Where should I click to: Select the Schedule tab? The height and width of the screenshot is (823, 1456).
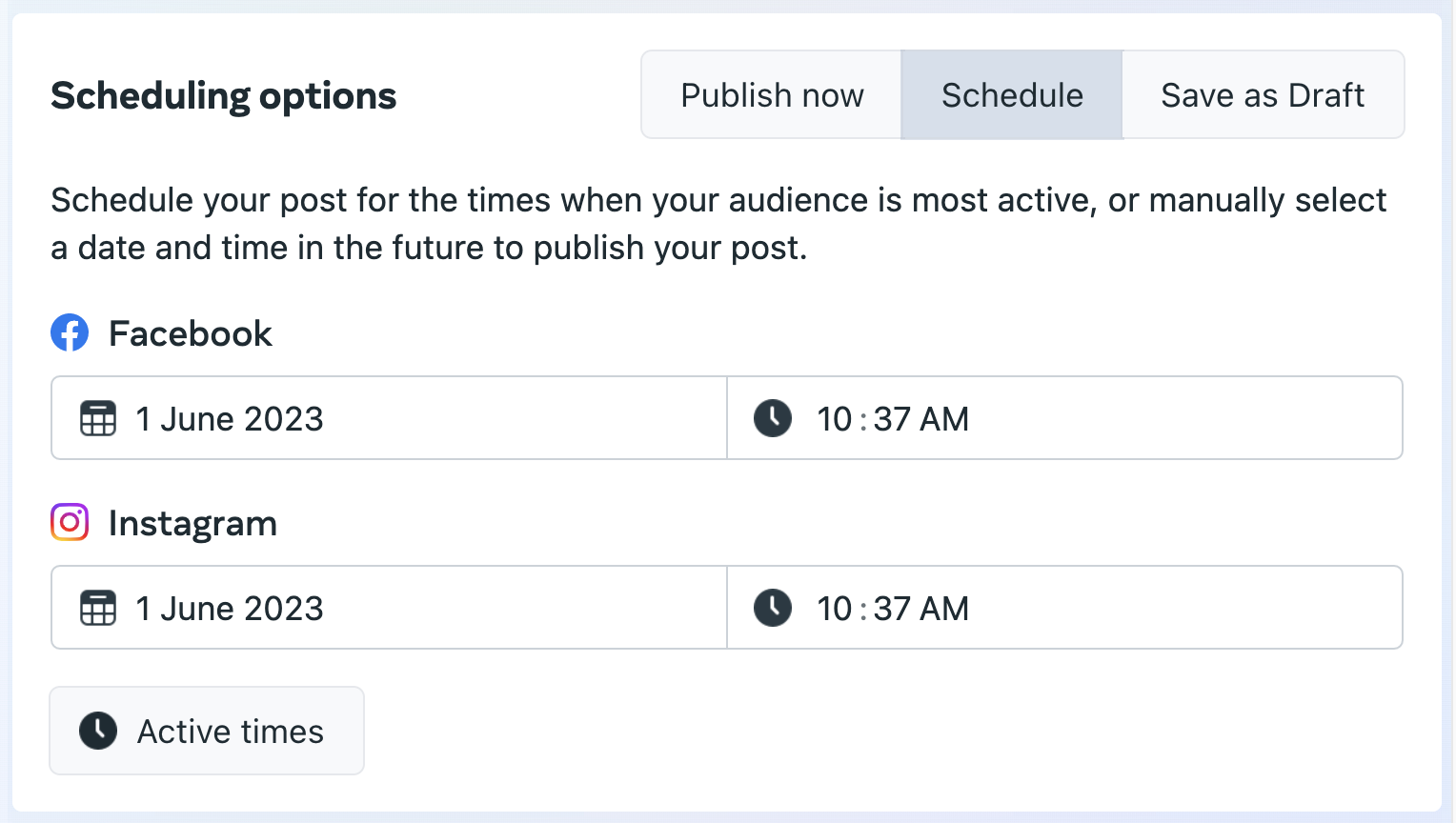[x=1012, y=94]
